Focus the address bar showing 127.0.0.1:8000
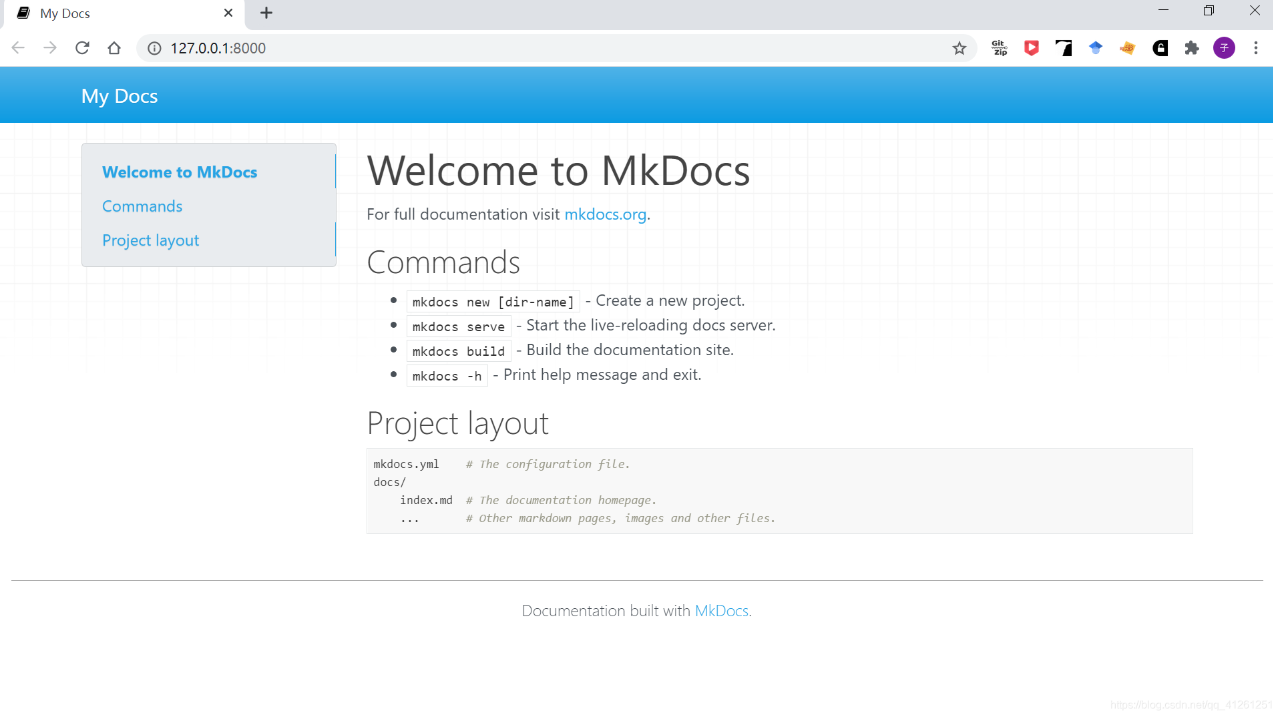The height and width of the screenshot is (711, 1273). point(555,48)
